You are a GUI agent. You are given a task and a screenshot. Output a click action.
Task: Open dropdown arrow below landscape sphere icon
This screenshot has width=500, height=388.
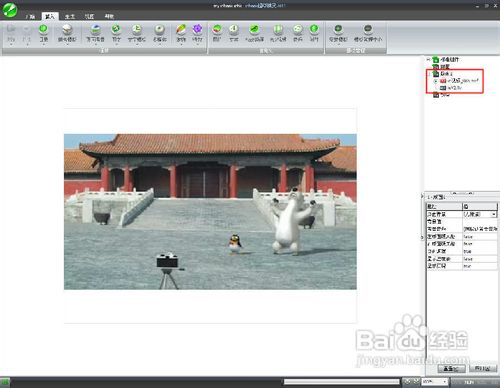(96, 44)
